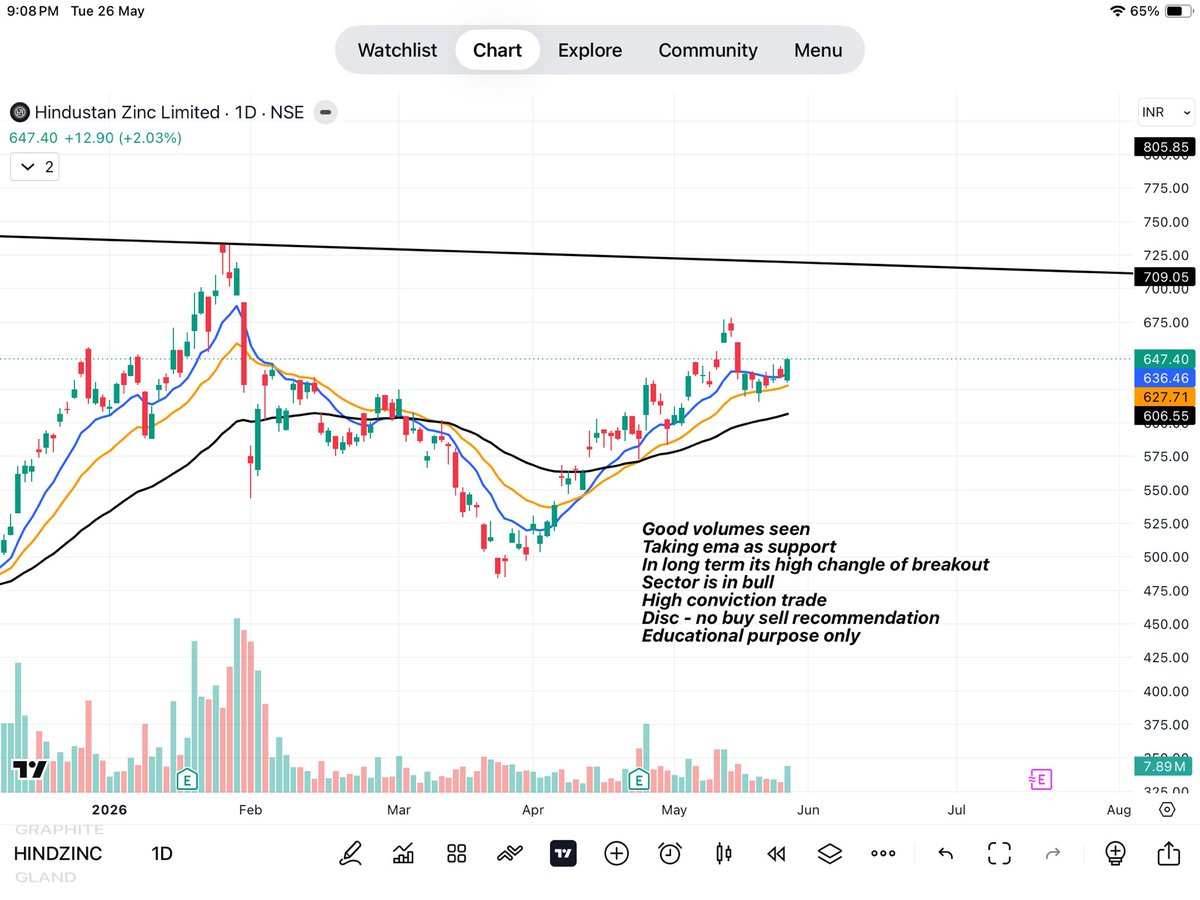Image resolution: width=1200 pixels, height=900 pixels.
Task: Open the Menu tab
Action: [x=818, y=50]
